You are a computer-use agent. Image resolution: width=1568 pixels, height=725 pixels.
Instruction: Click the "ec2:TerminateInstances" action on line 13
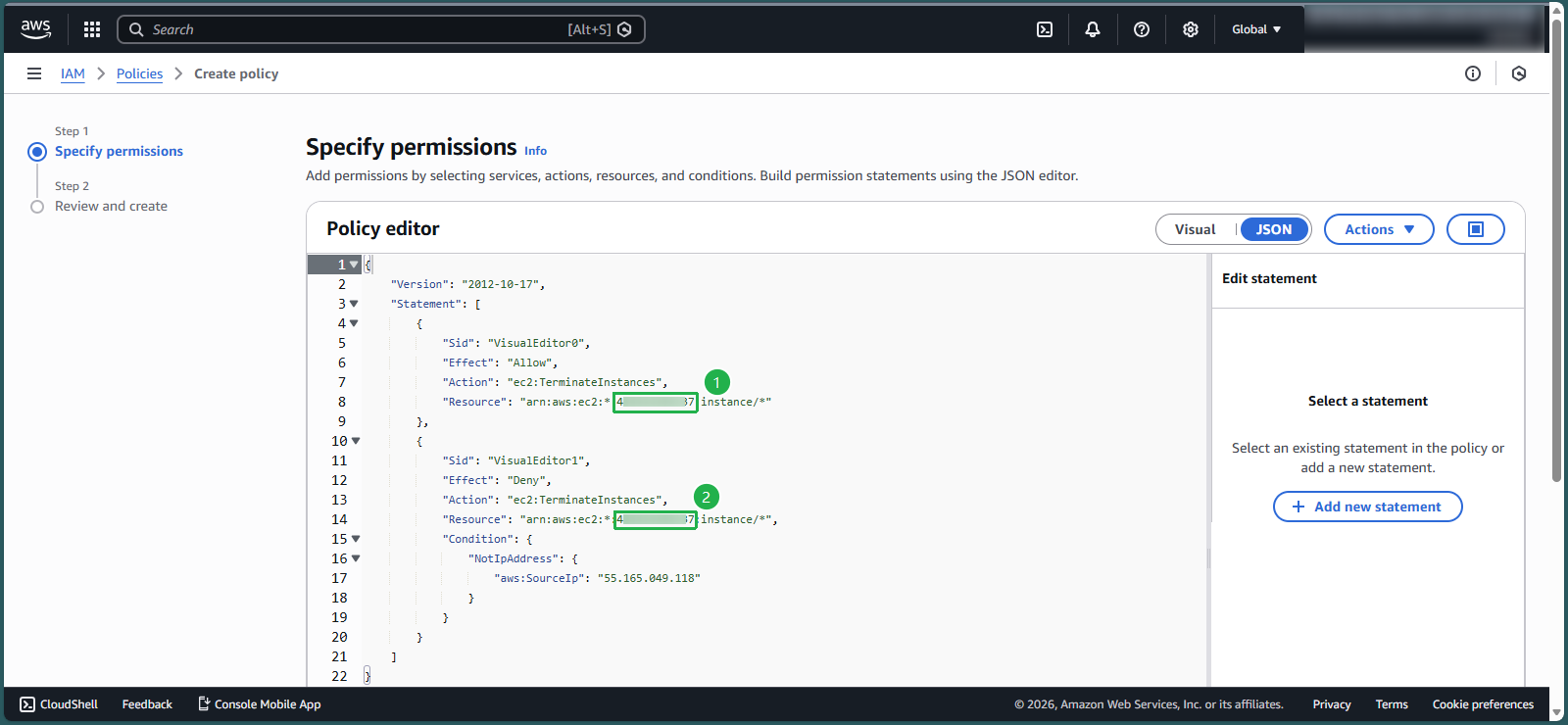(584, 500)
